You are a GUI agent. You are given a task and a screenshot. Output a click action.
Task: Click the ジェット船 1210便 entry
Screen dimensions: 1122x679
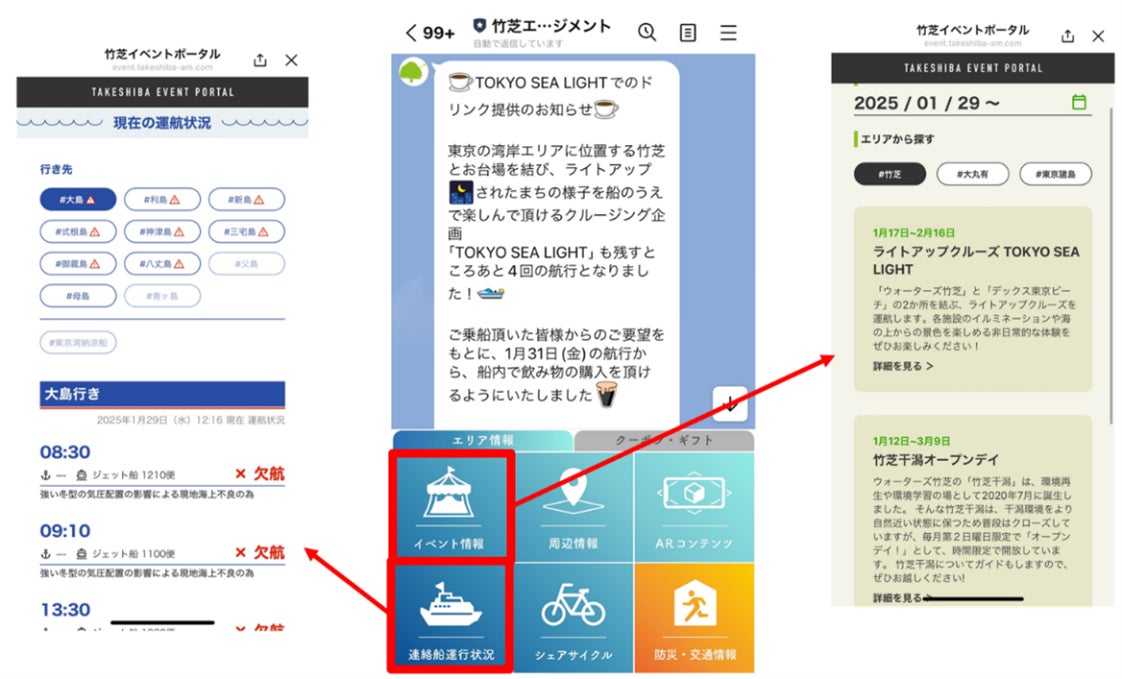tap(126, 475)
